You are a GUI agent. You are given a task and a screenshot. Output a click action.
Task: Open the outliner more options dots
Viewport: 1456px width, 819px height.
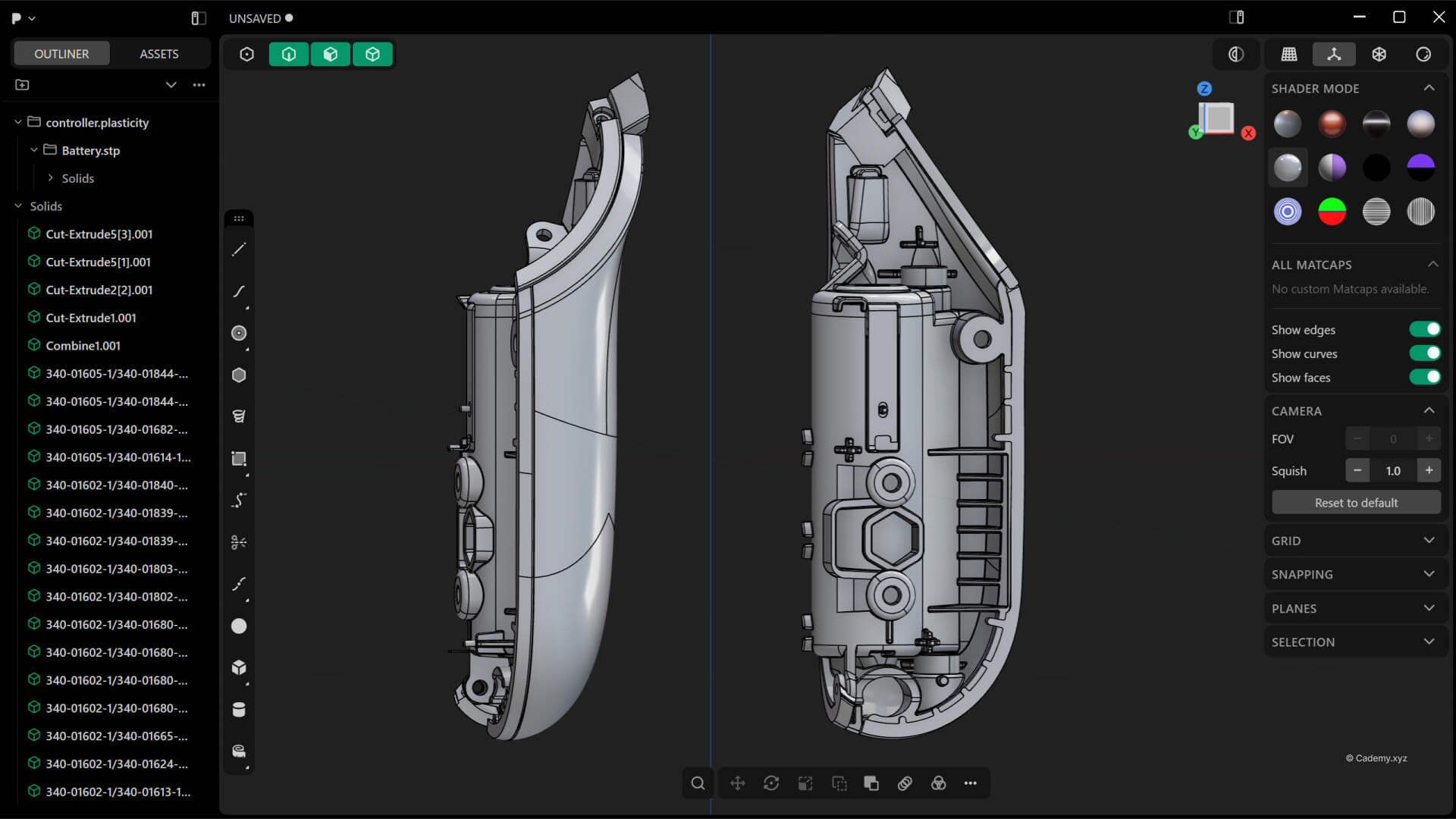point(199,85)
